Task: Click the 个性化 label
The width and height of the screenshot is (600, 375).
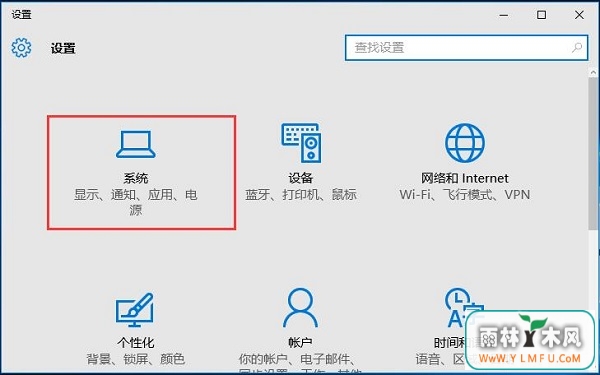Action: [x=135, y=342]
